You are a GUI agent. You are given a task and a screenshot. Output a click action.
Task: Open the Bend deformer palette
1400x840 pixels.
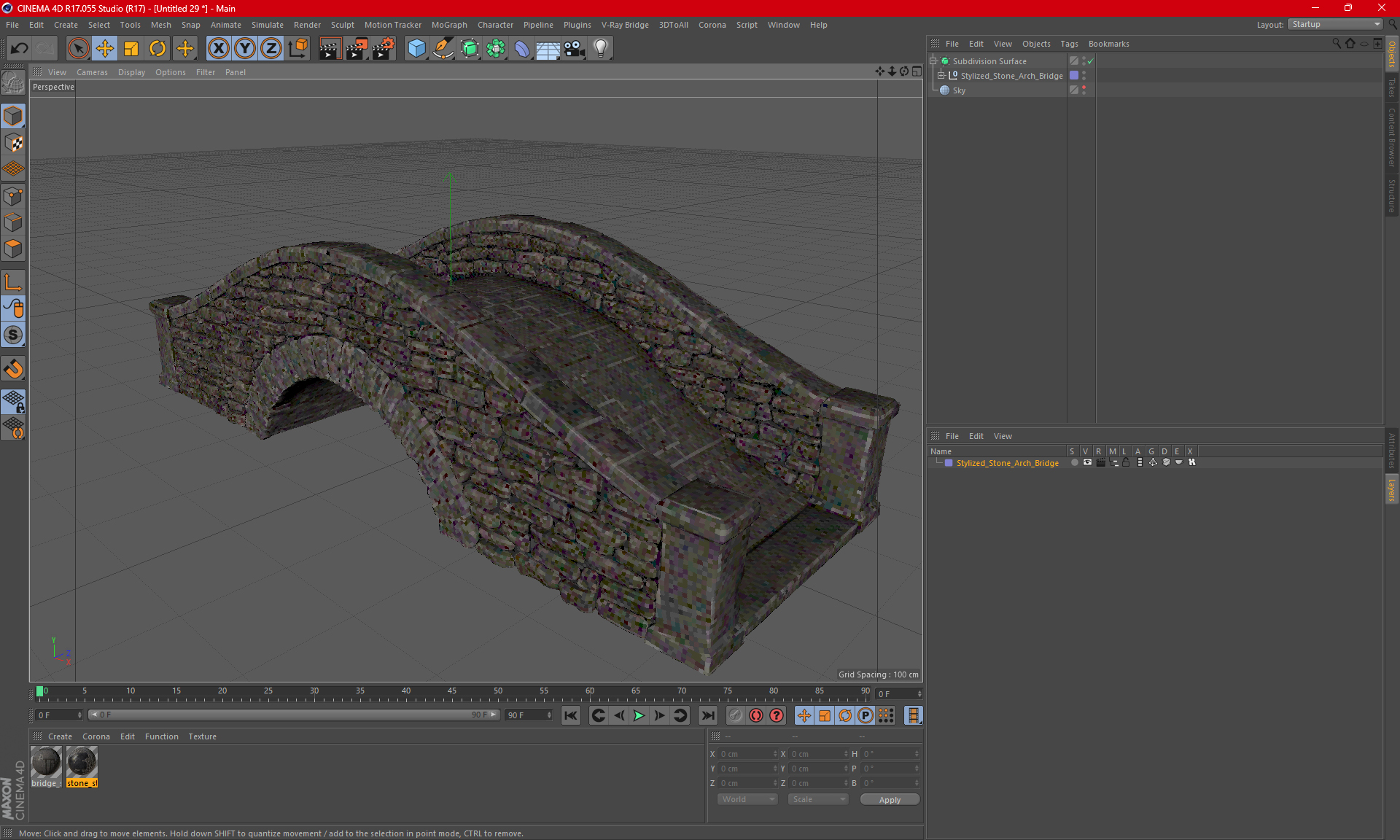(x=522, y=49)
